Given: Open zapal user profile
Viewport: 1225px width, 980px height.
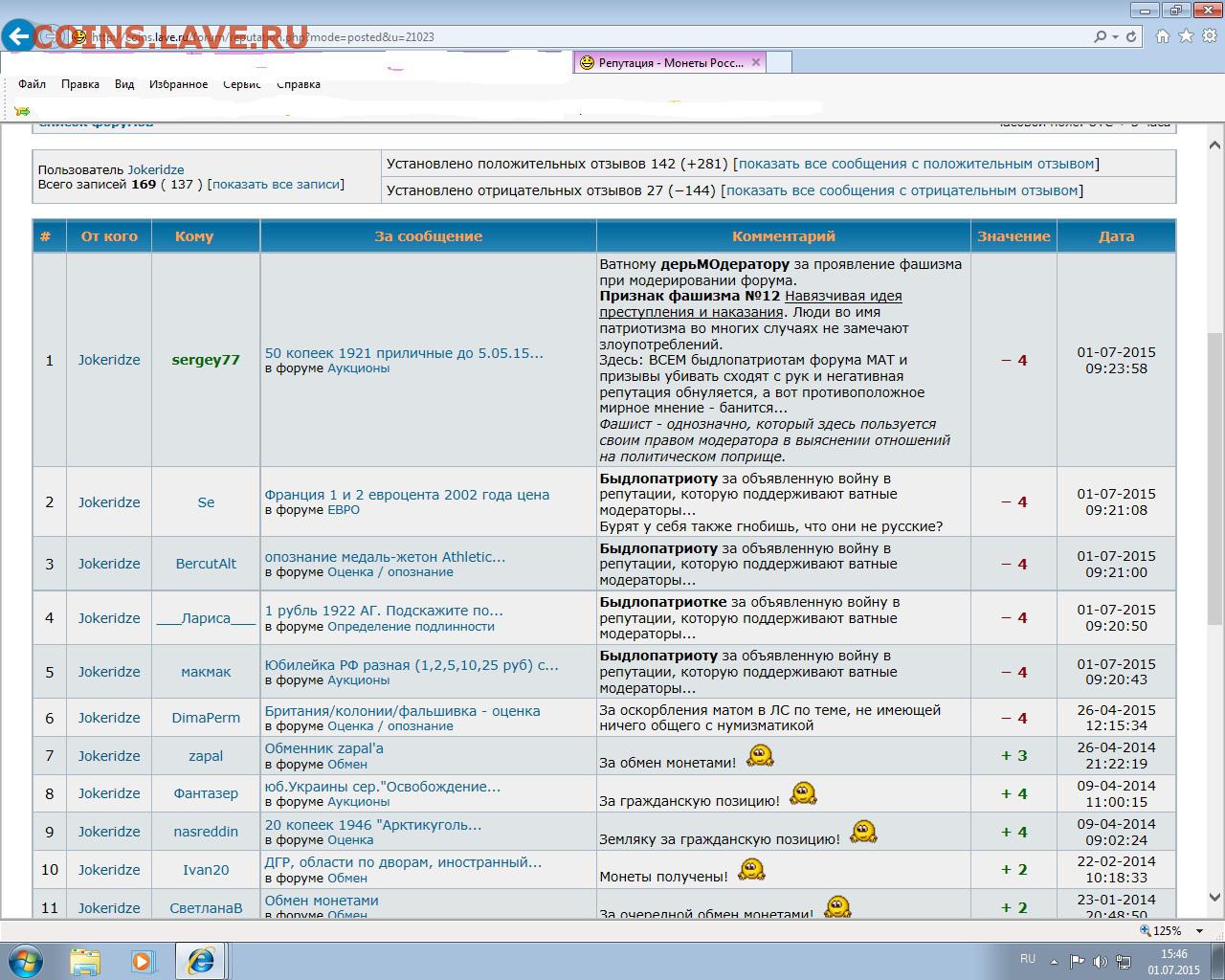Looking at the screenshot, I should [x=206, y=756].
